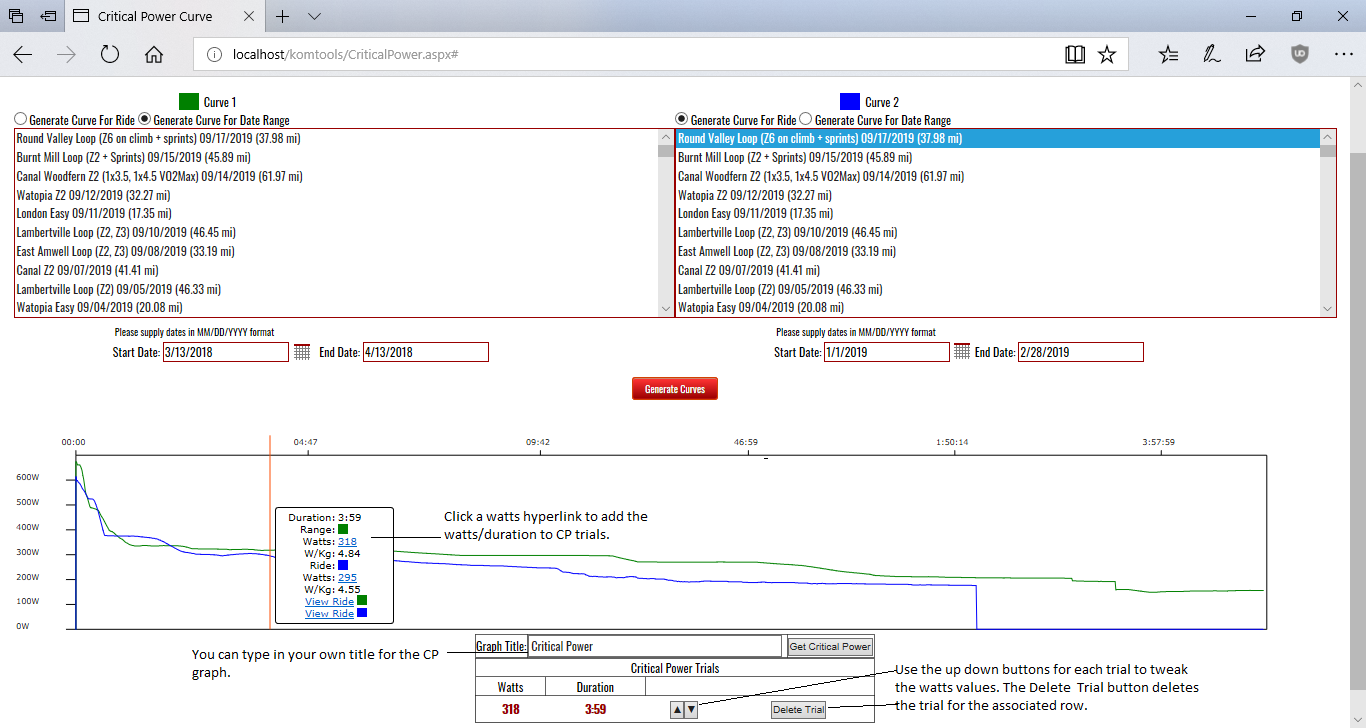Add this page to favorites with the star icon

pyautogui.click(x=1107, y=55)
